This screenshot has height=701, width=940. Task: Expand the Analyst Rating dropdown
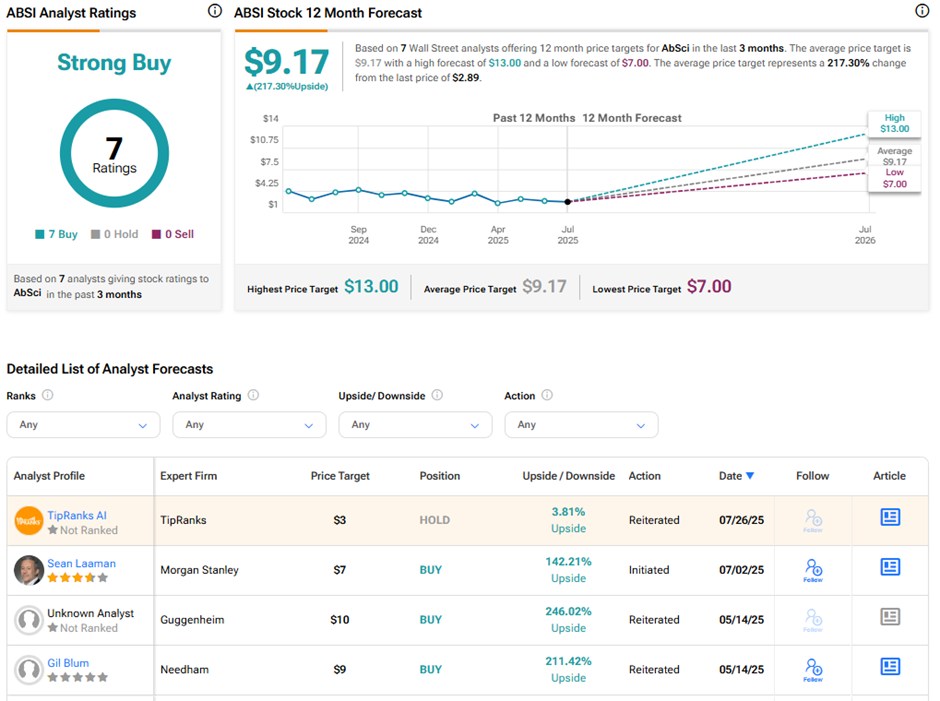(249, 425)
